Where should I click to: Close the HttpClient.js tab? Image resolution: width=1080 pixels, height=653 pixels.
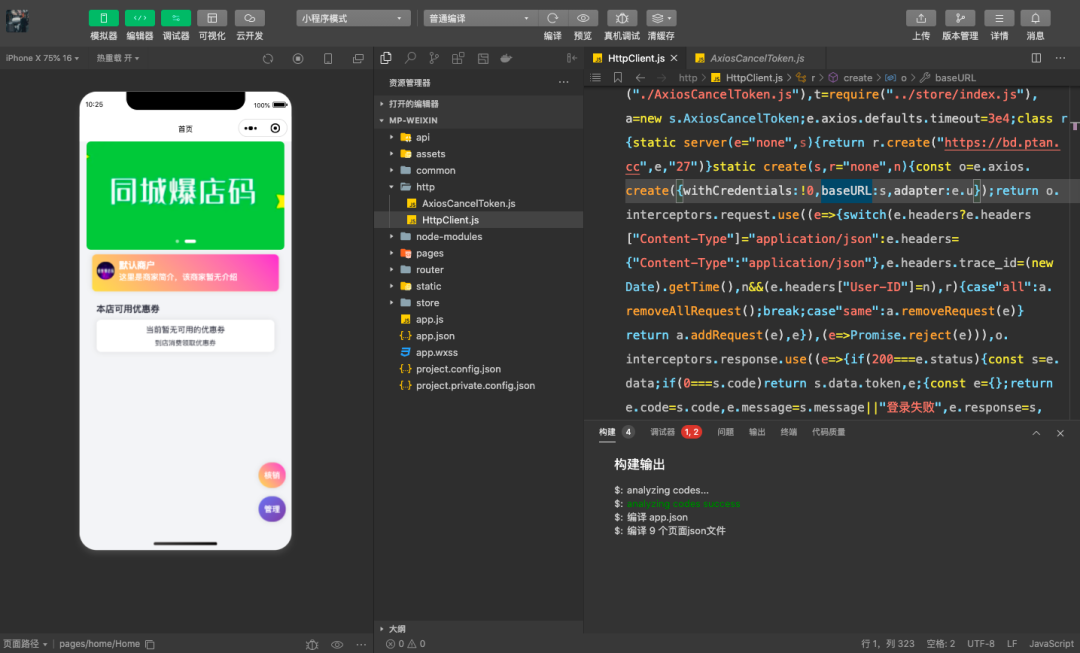674,59
